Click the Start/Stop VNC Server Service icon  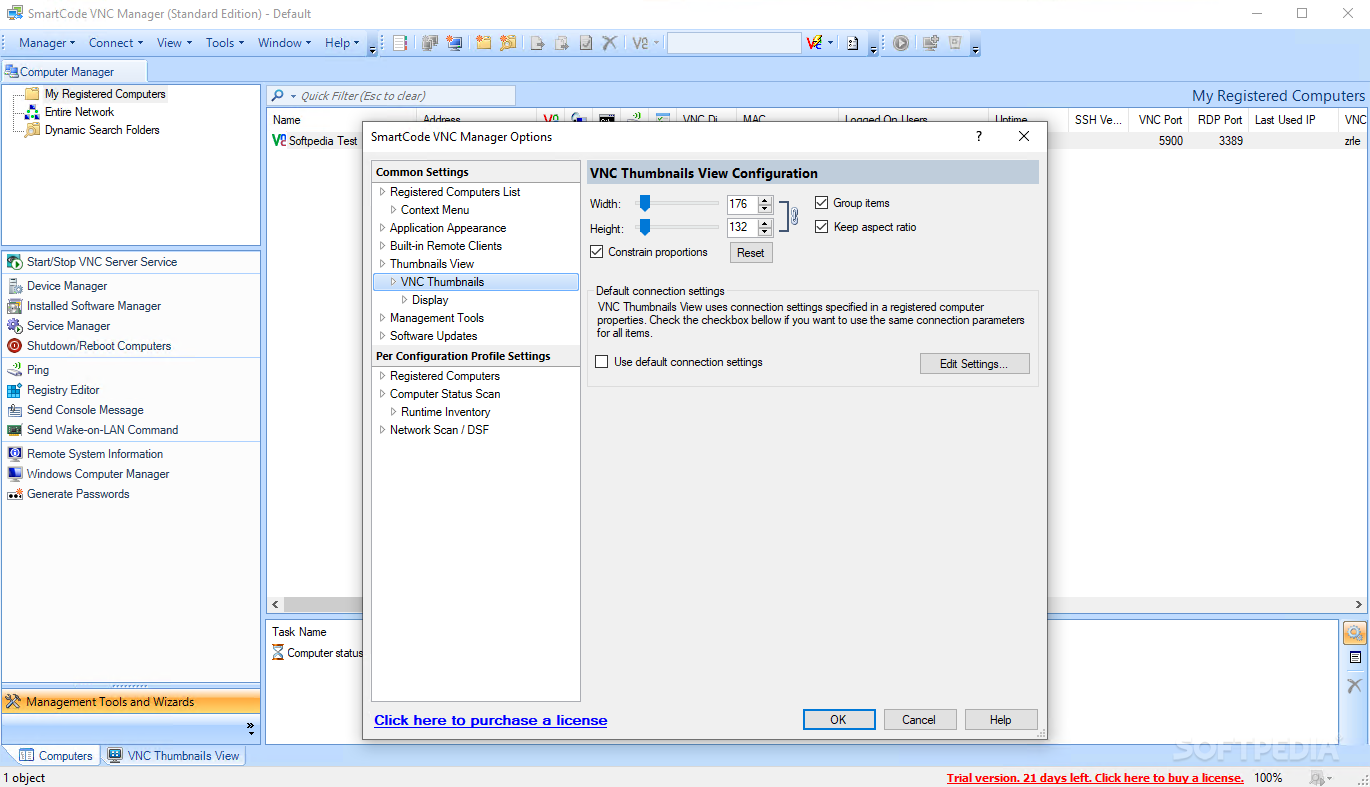(15, 262)
